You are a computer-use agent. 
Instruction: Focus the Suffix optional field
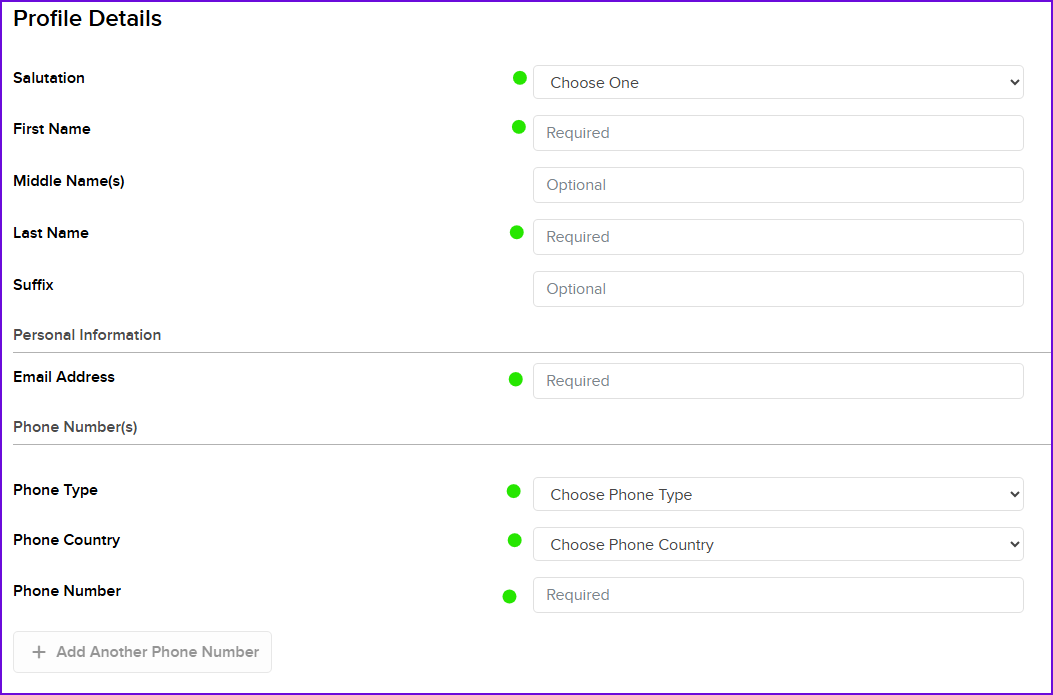778,289
